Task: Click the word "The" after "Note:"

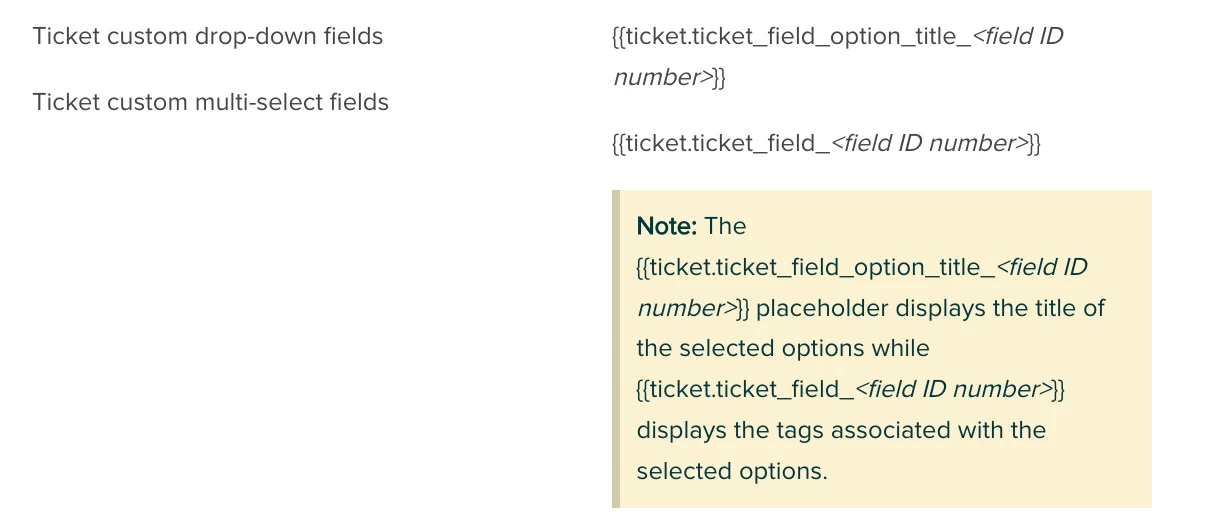Action: click(x=725, y=226)
